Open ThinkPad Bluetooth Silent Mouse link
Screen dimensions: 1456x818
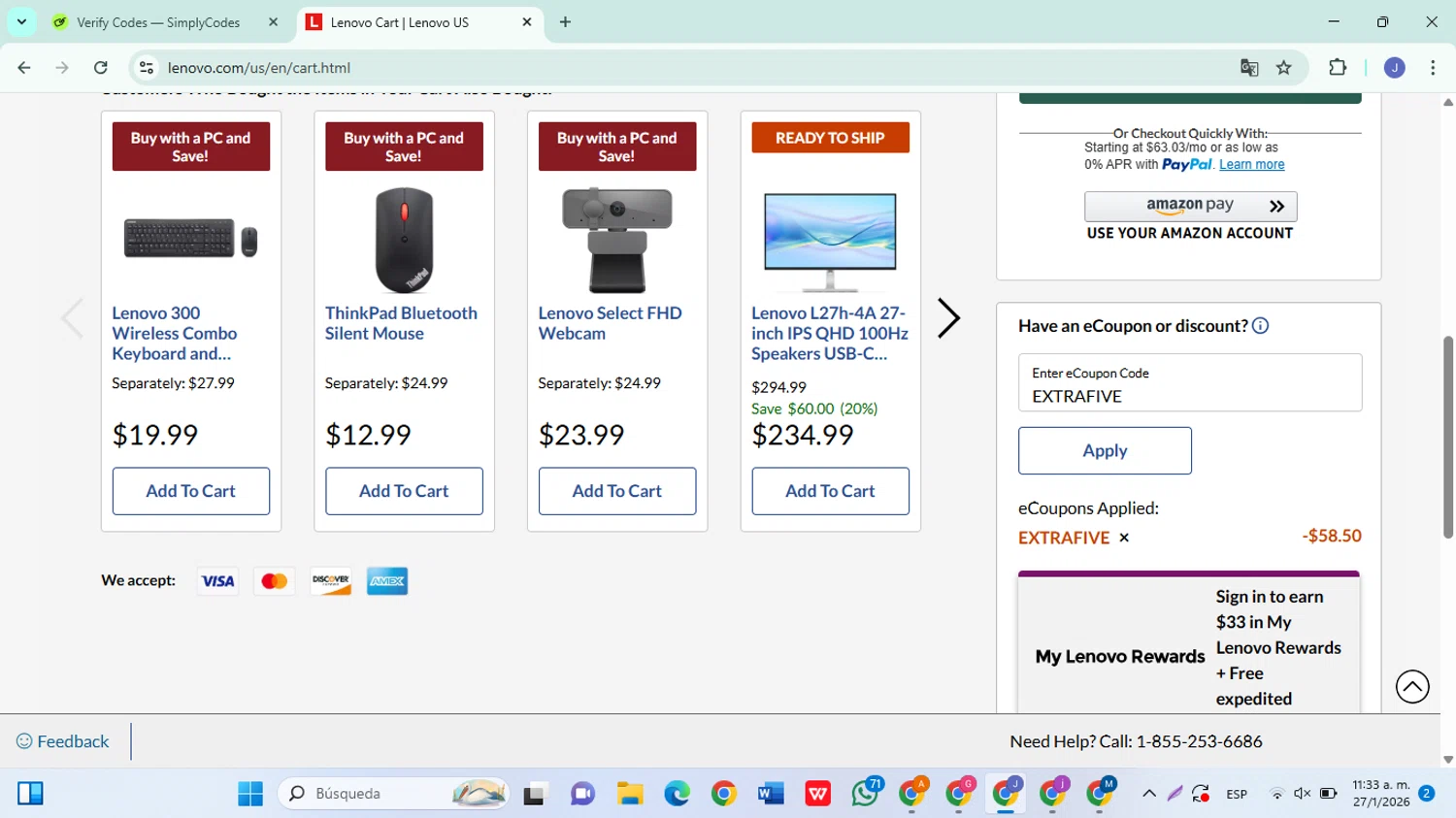401,323
